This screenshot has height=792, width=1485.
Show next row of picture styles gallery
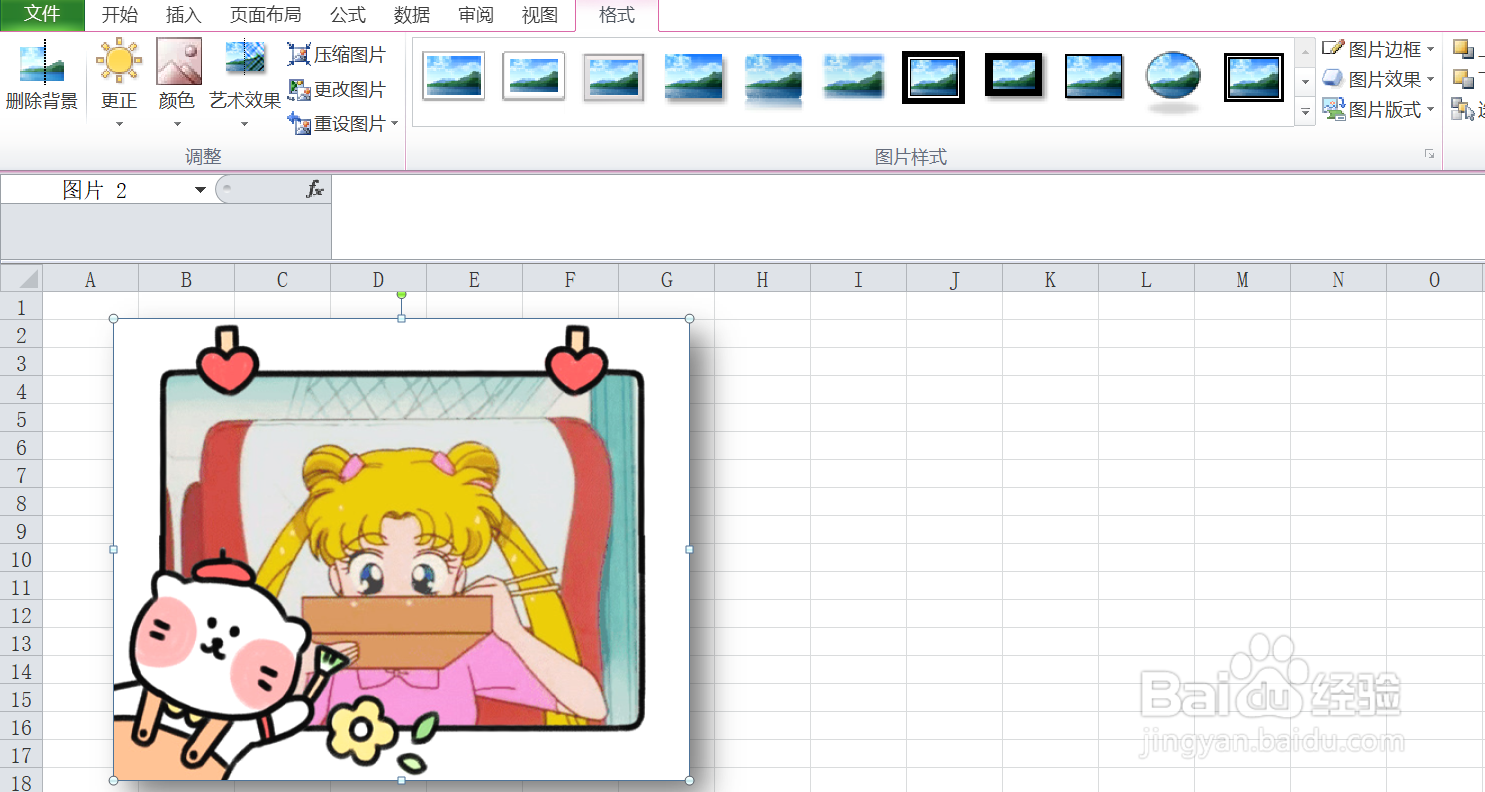point(1305,81)
